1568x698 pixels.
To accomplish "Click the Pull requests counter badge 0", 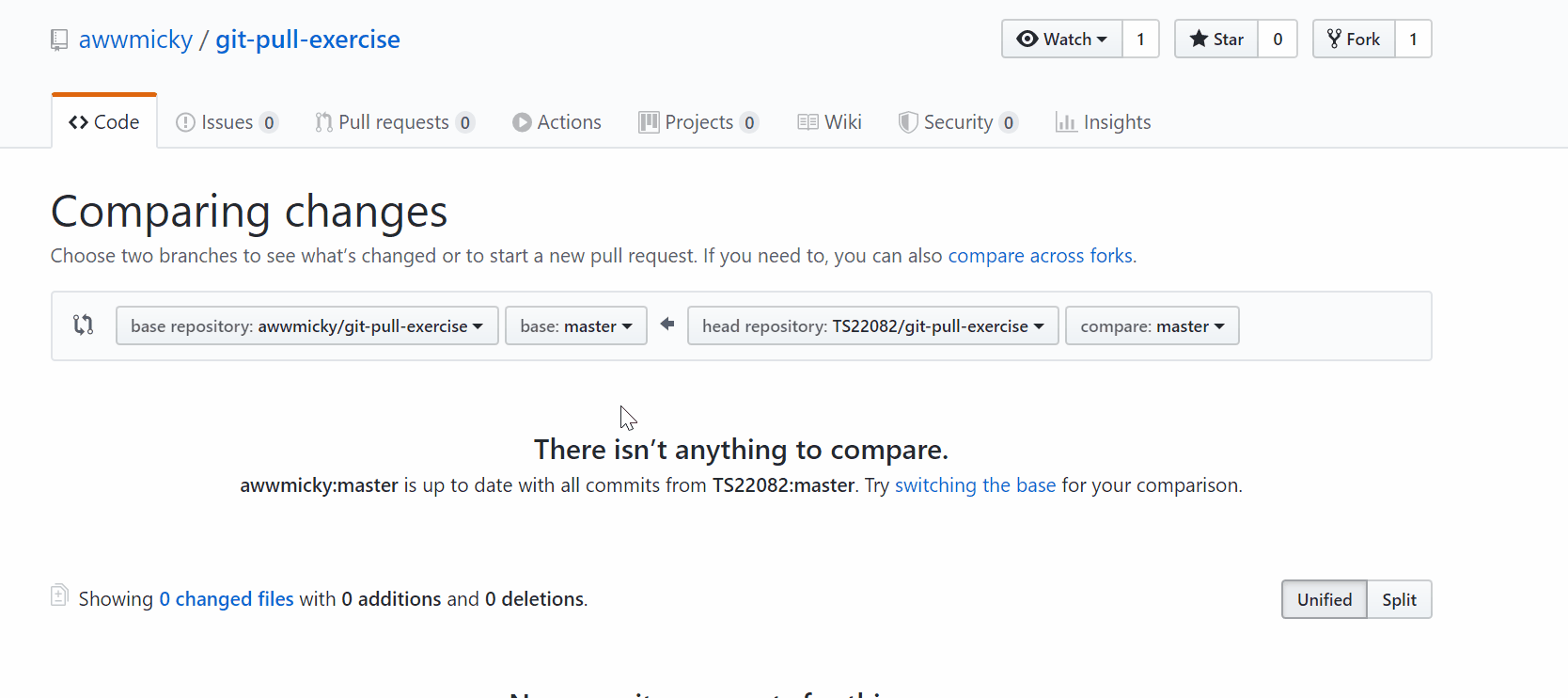I will [x=464, y=122].
